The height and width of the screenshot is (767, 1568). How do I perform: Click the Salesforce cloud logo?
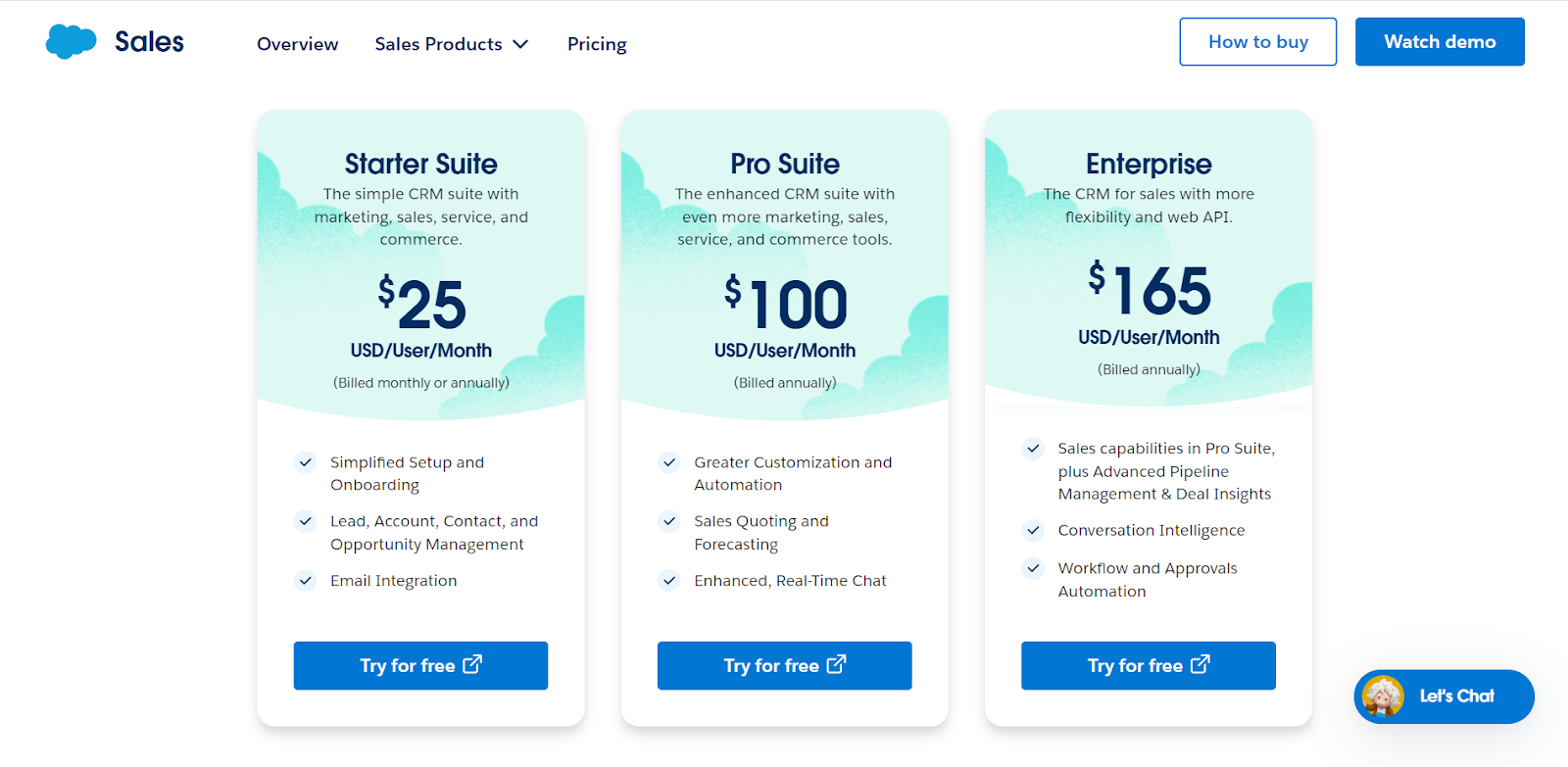pos(70,41)
